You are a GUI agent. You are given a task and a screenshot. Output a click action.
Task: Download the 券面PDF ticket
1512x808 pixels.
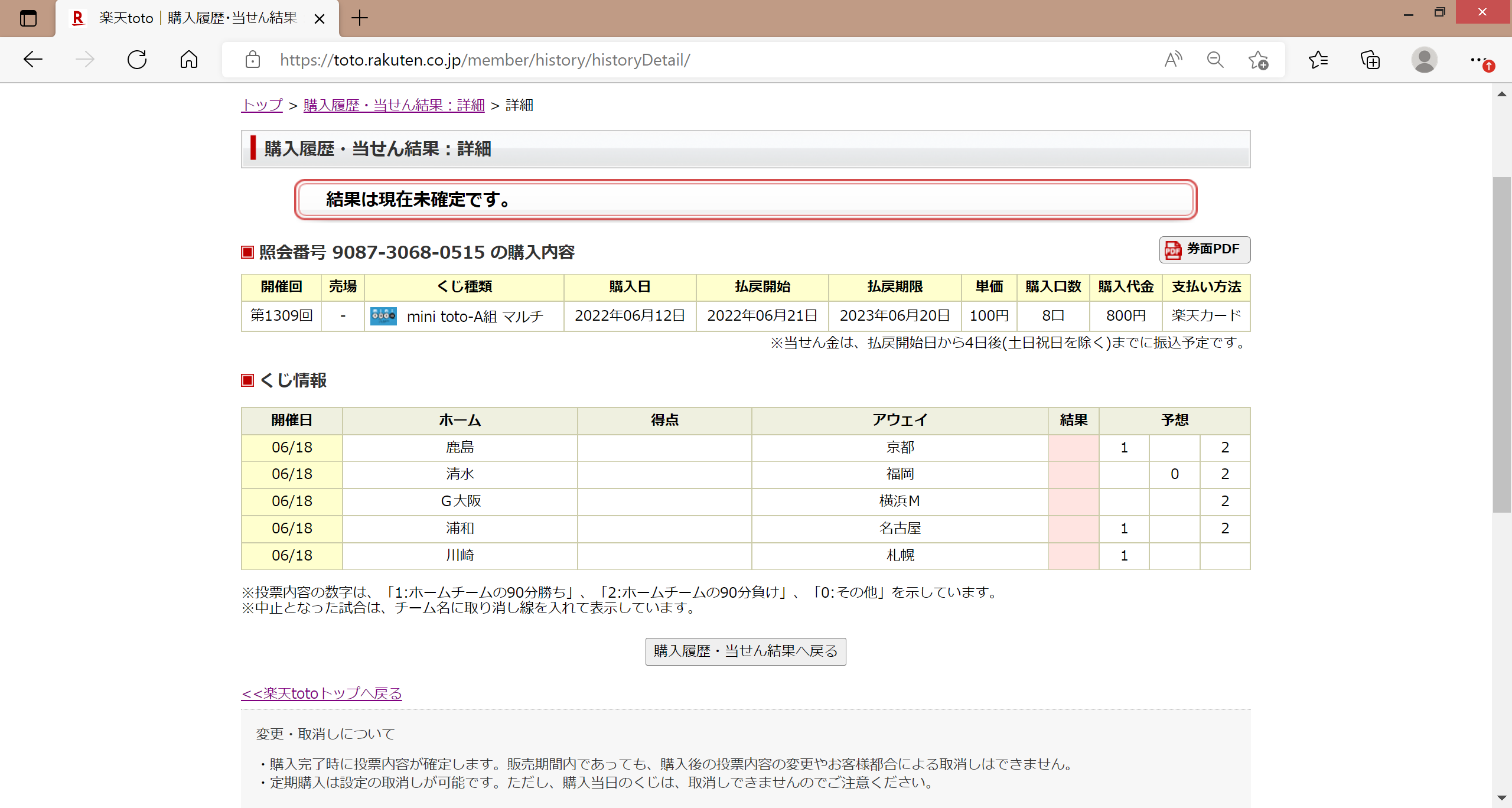click(x=1204, y=249)
